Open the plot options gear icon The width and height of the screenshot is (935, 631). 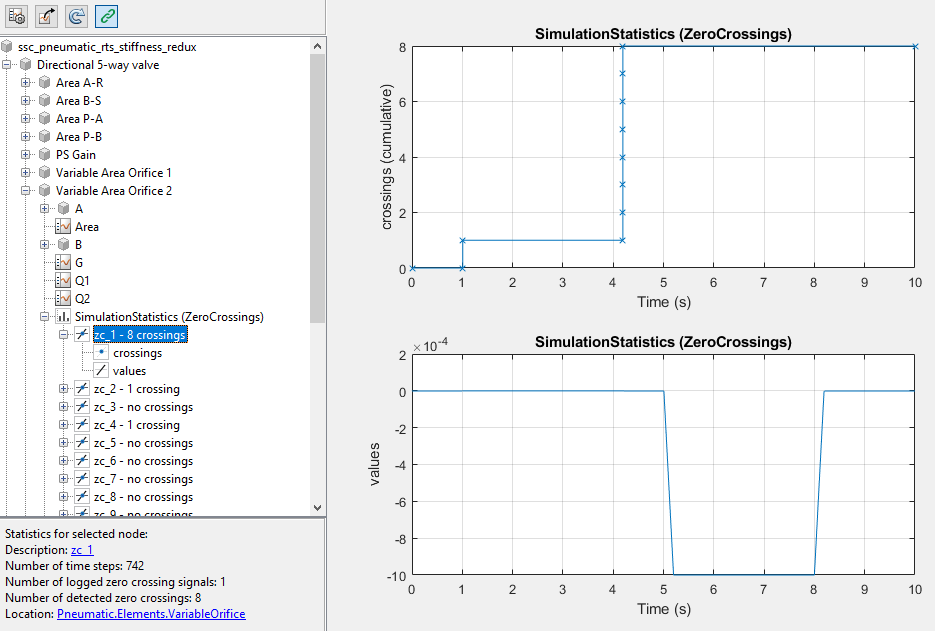[16, 16]
